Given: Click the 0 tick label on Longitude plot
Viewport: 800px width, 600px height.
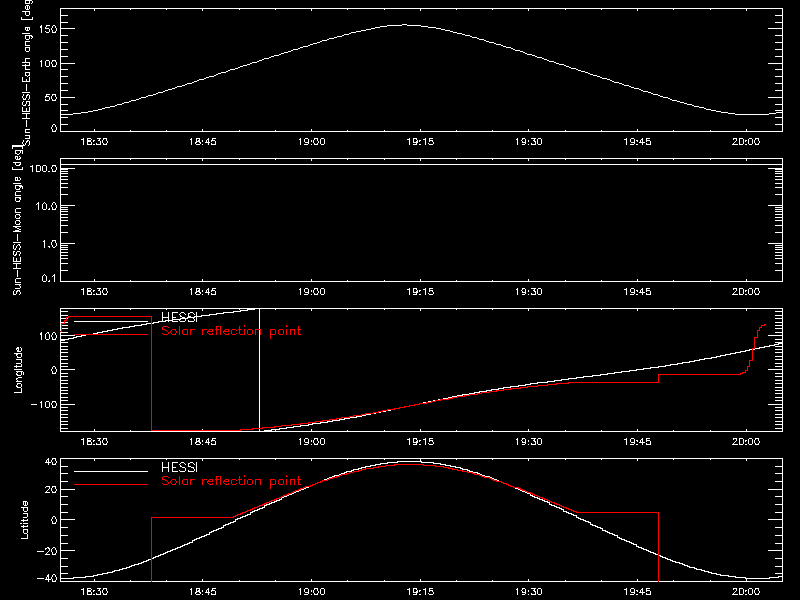Looking at the screenshot, I should (x=54, y=370).
